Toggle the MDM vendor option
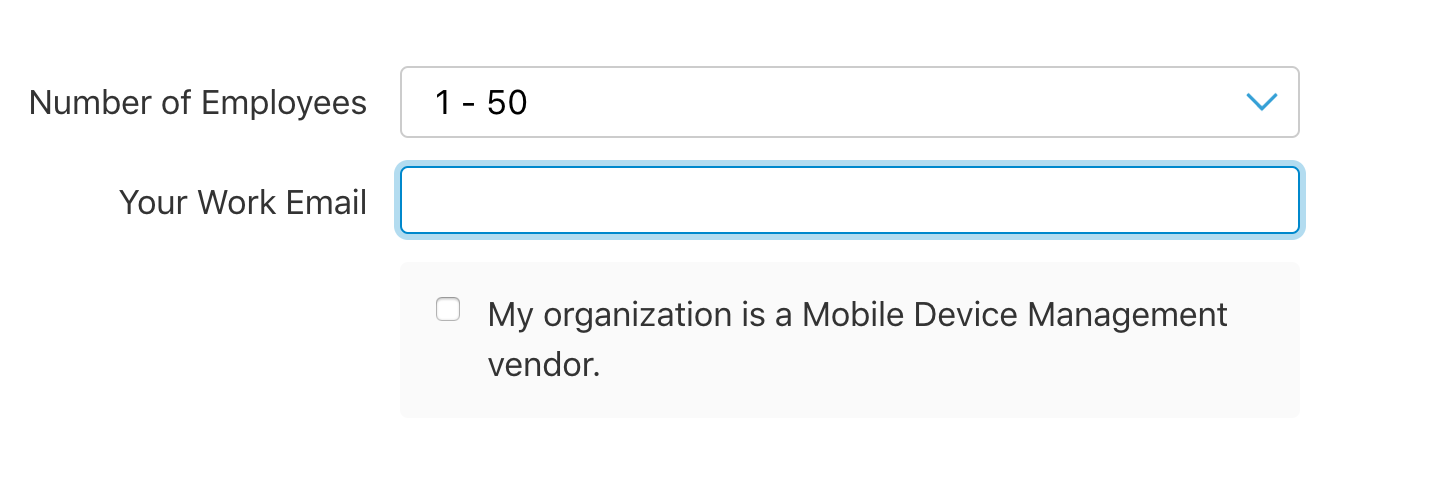Viewport: 1456px width, 478px height. (x=448, y=310)
